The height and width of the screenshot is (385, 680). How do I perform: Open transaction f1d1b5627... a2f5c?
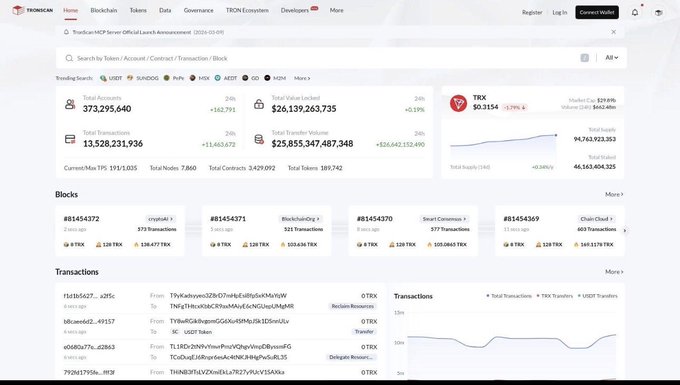(x=89, y=296)
